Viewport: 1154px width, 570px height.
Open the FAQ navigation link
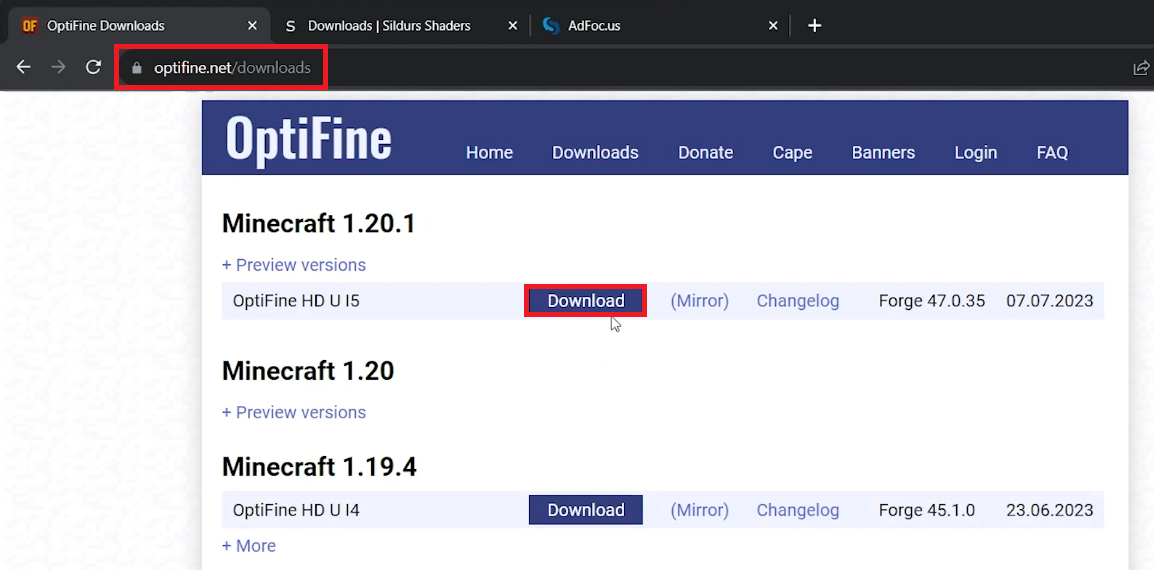coord(1052,152)
